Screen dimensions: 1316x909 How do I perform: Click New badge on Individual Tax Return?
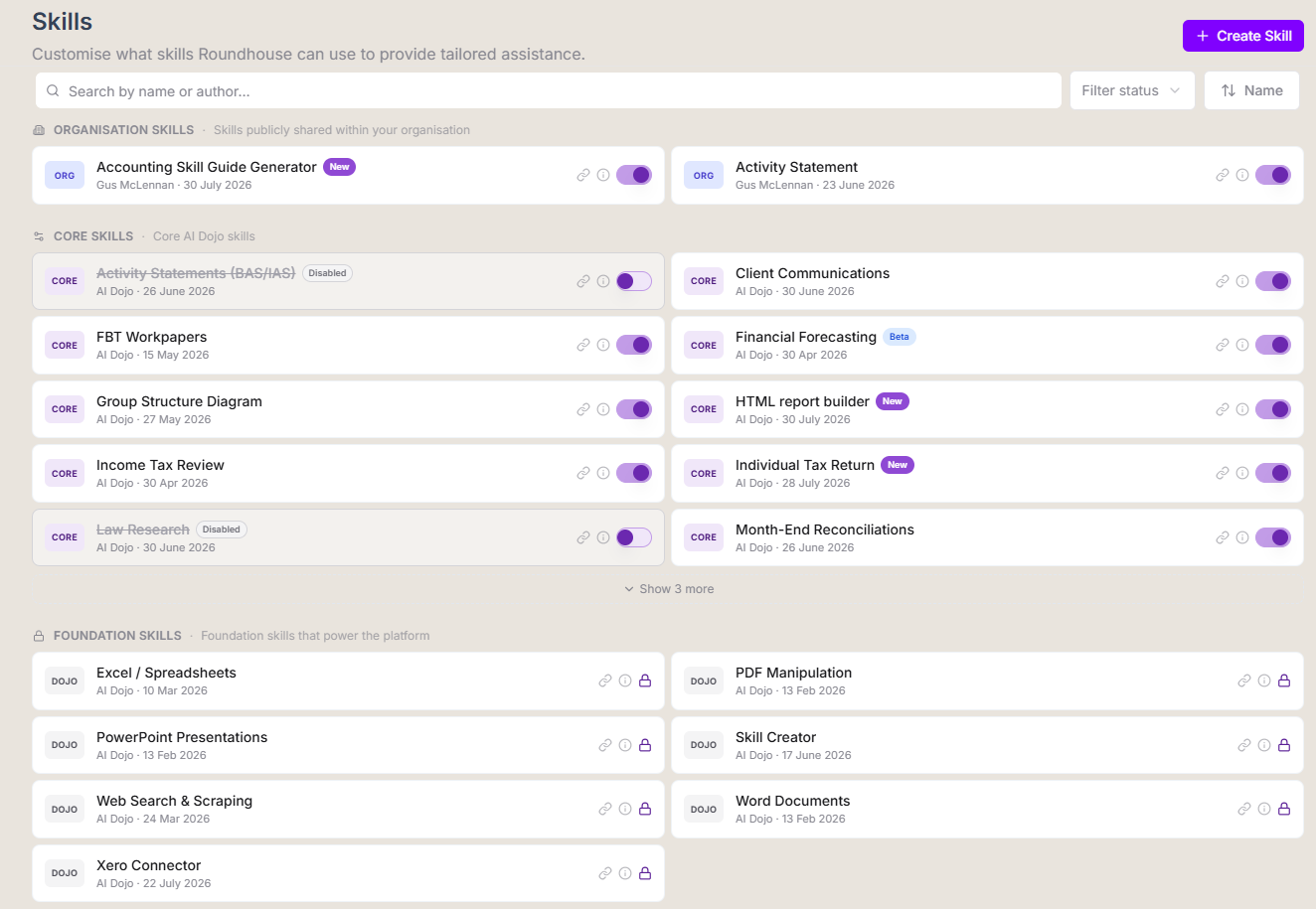pos(898,465)
